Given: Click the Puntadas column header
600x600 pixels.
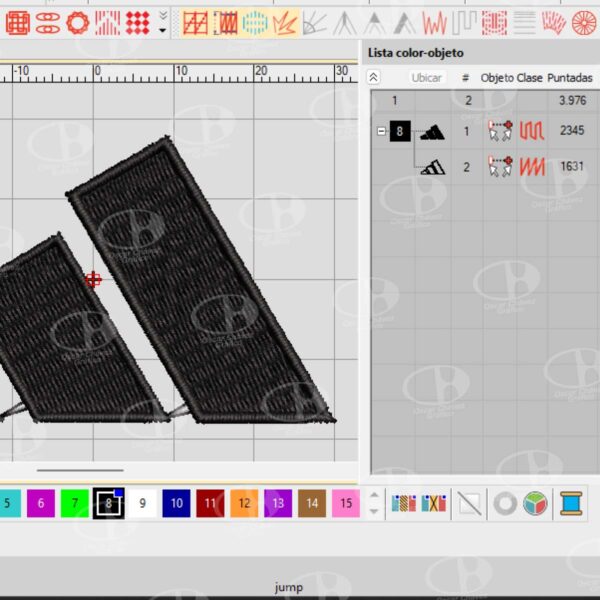Looking at the screenshot, I should coord(570,78).
